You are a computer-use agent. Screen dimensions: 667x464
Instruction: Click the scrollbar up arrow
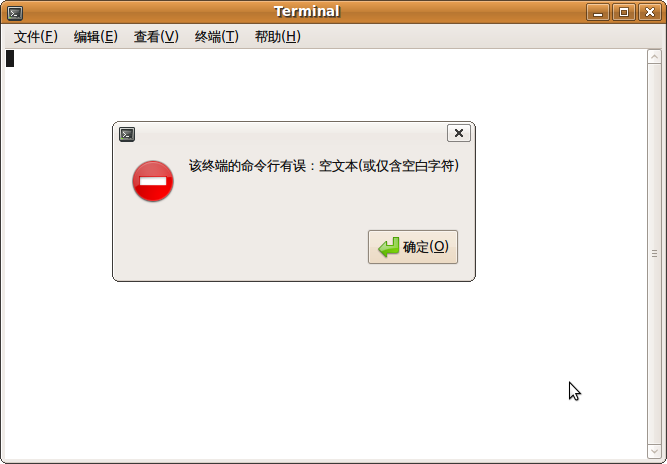click(654, 57)
